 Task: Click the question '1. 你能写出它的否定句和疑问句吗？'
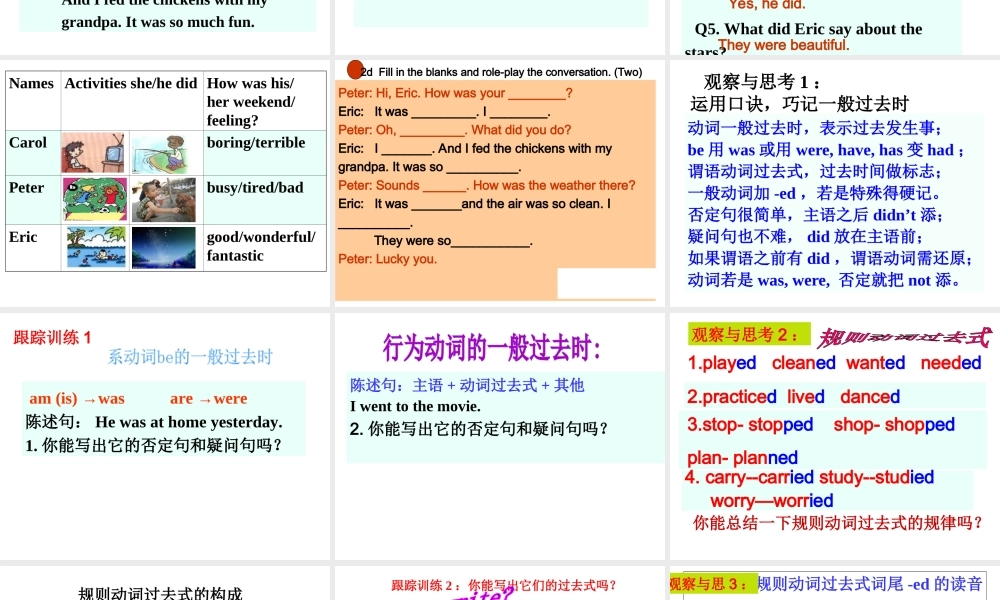click(154, 445)
